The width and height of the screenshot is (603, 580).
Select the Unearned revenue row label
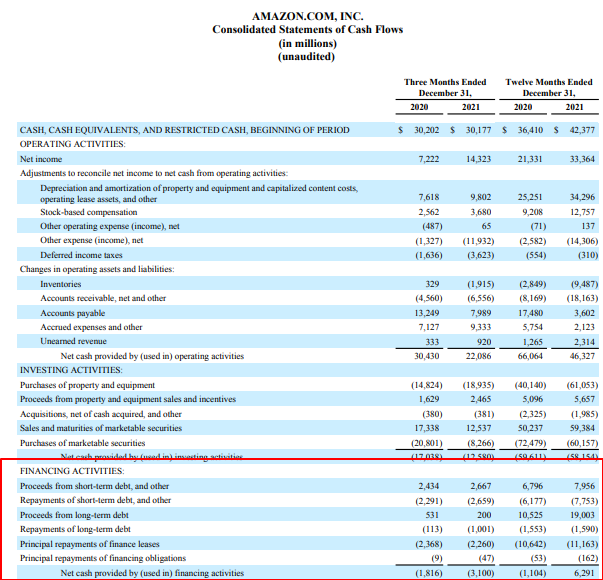(72, 340)
